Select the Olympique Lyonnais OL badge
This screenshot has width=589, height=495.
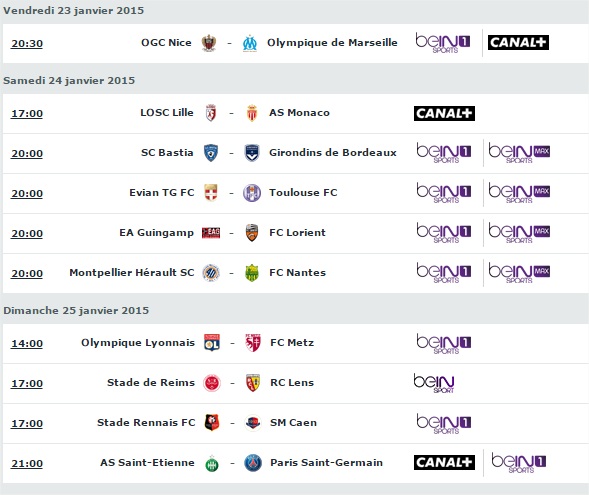point(212,343)
